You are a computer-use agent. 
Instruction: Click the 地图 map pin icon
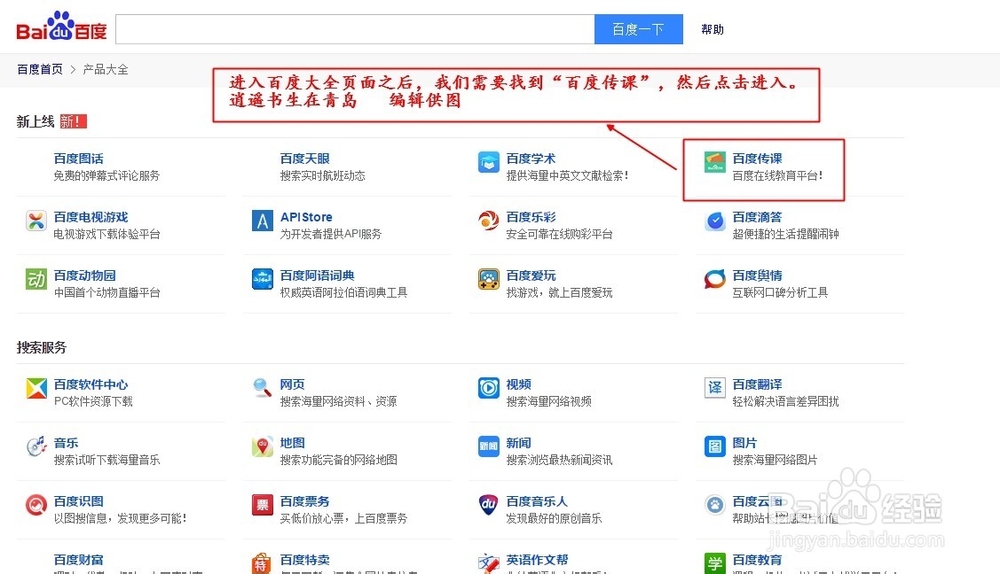click(x=263, y=446)
